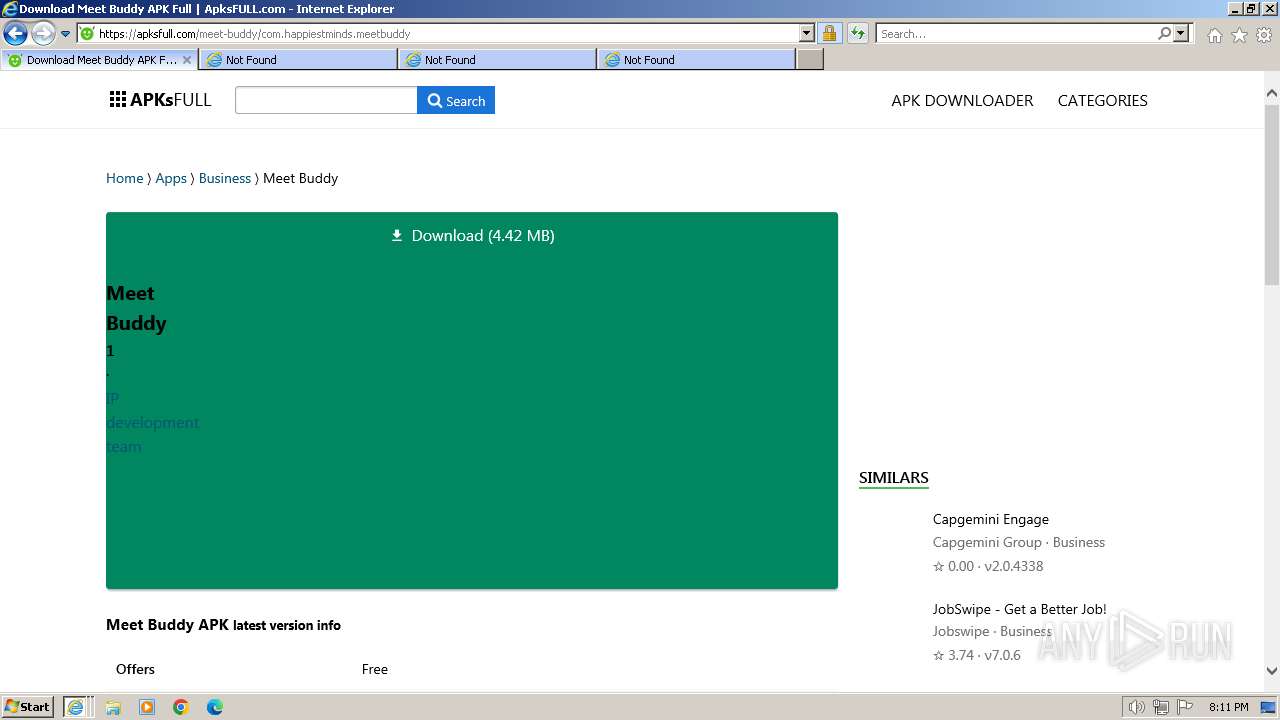Screen dimensions: 1280x720
Task: Open the CATEGORIES menu item
Action: point(1102,100)
